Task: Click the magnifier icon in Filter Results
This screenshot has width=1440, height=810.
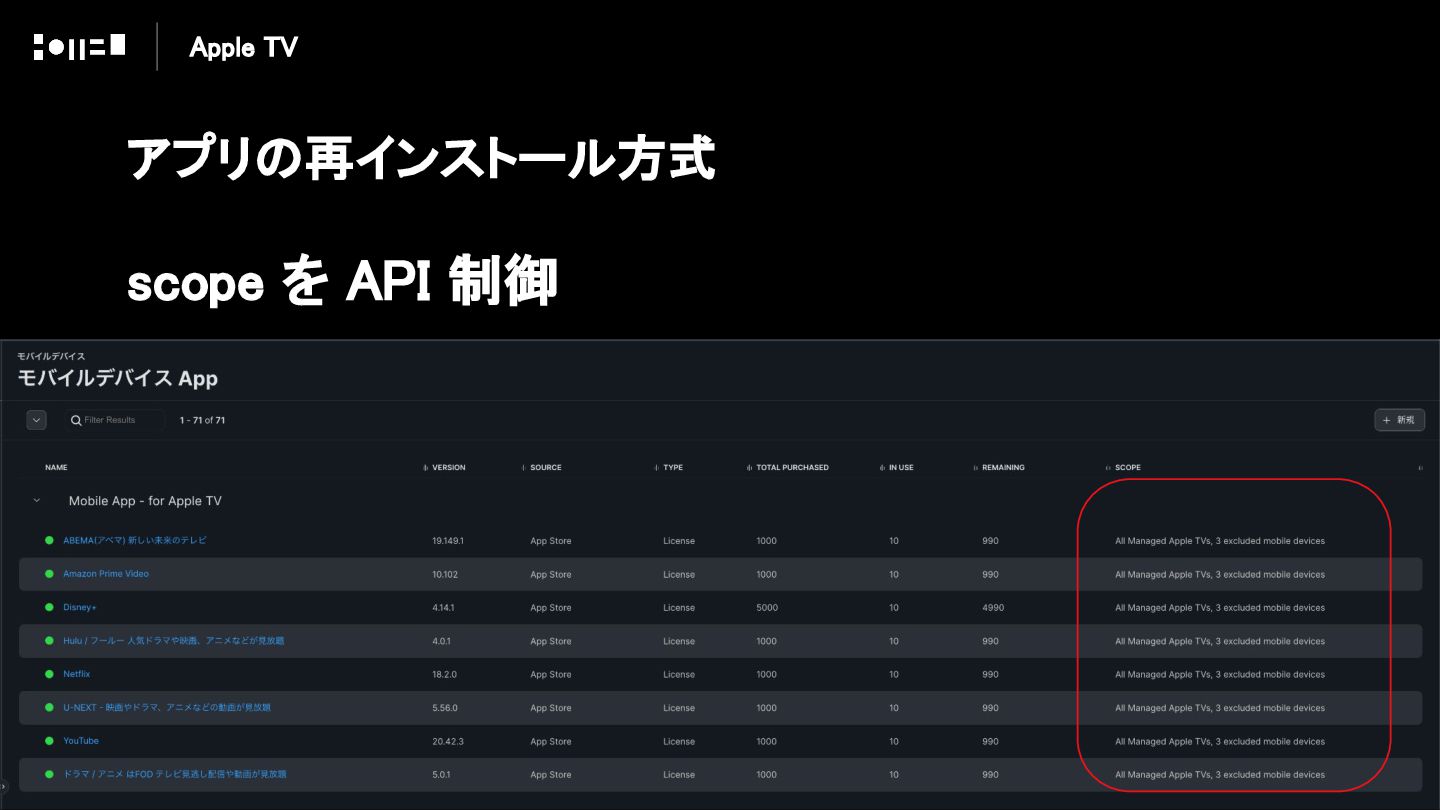Action: pos(76,421)
